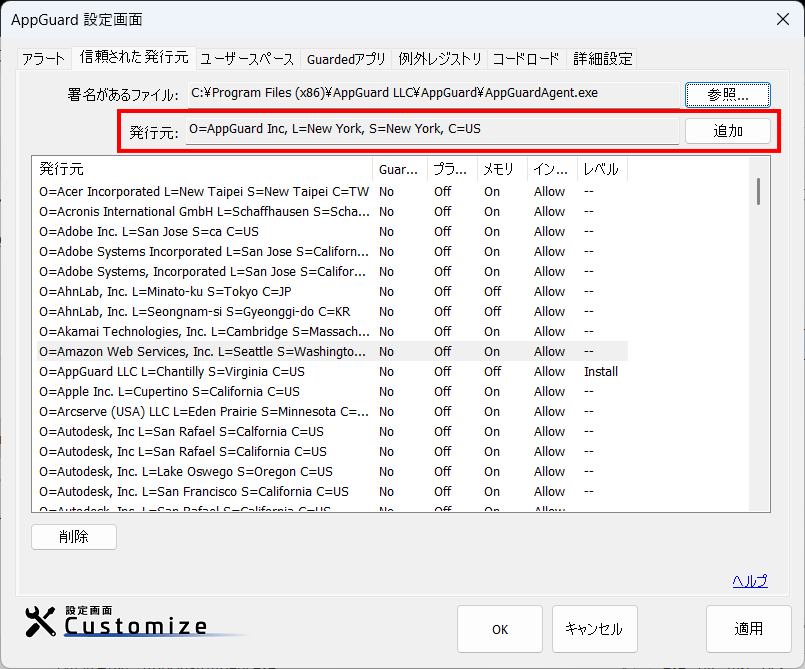Image resolution: width=805 pixels, height=669 pixels.
Task: Select the 例外レジストリ tab
Action: [440, 58]
